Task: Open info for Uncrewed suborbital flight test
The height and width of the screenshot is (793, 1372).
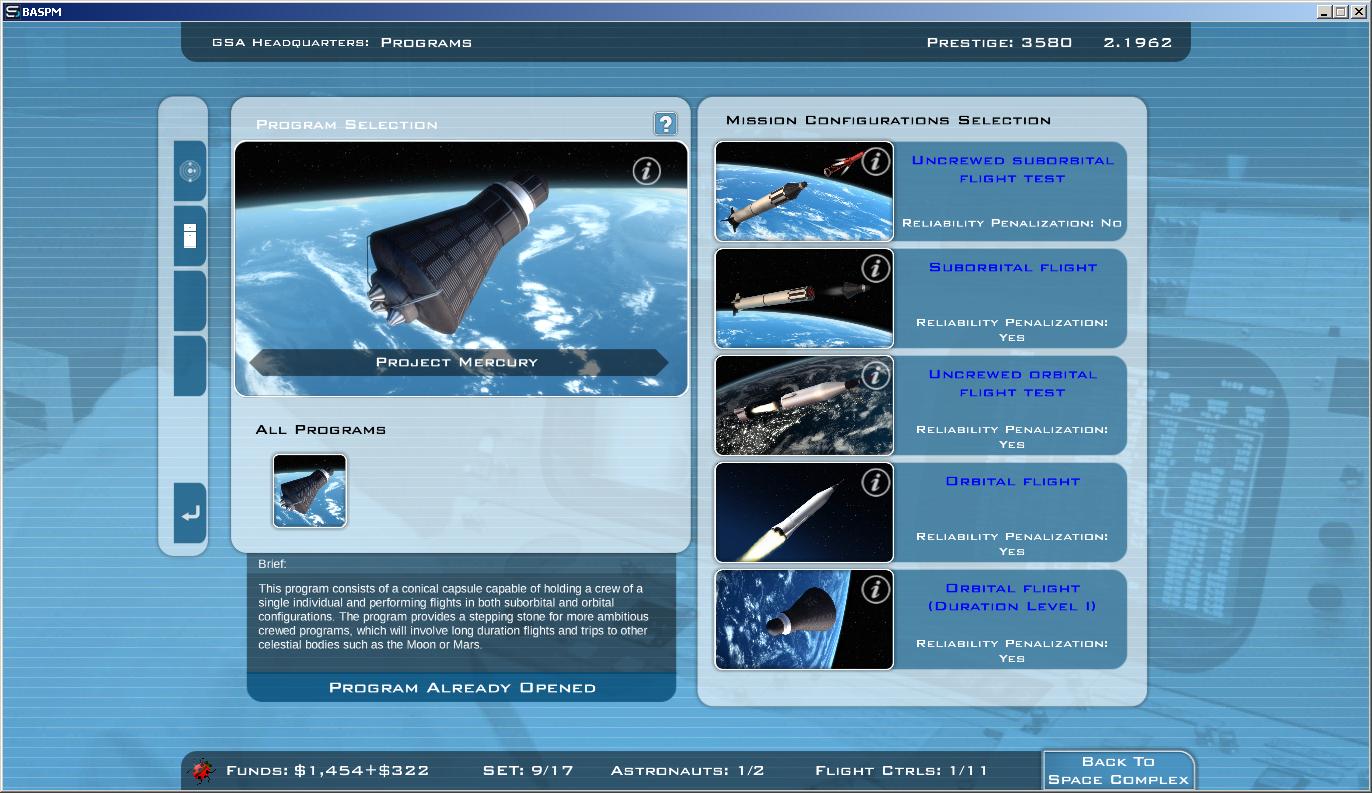Action: click(x=875, y=161)
